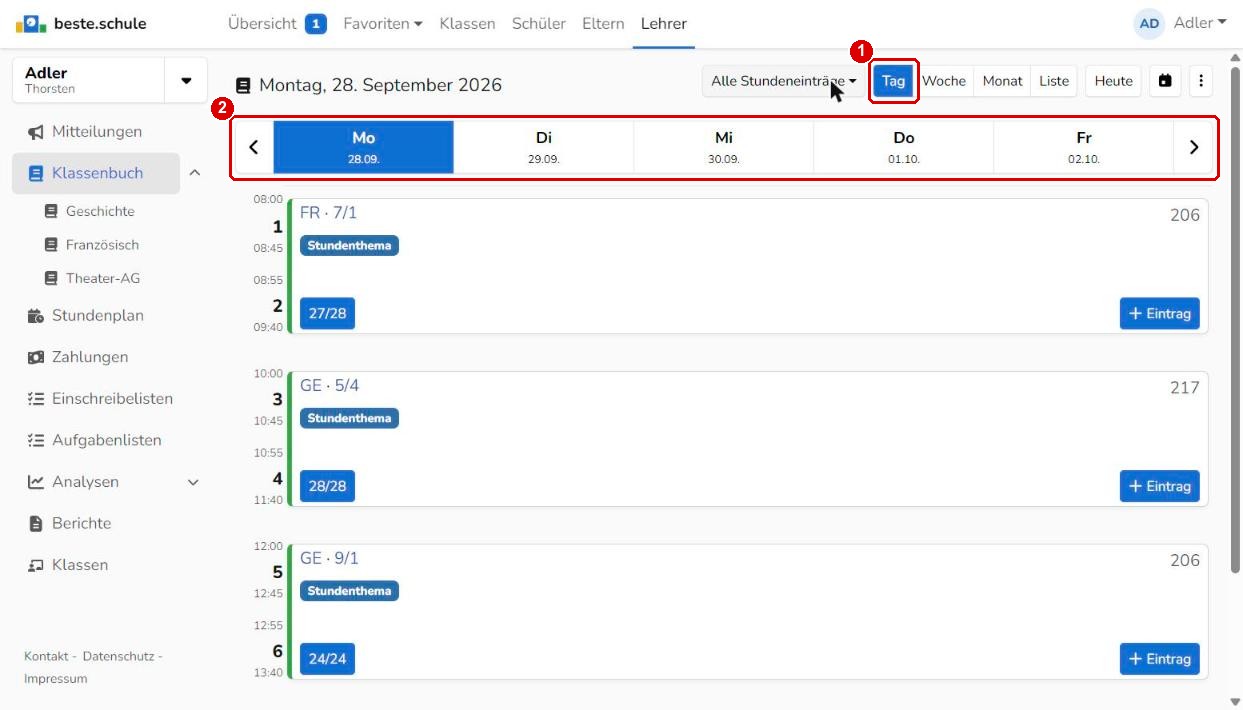The height and width of the screenshot is (710, 1243).
Task: Switch to Monat view
Action: (x=1002, y=81)
